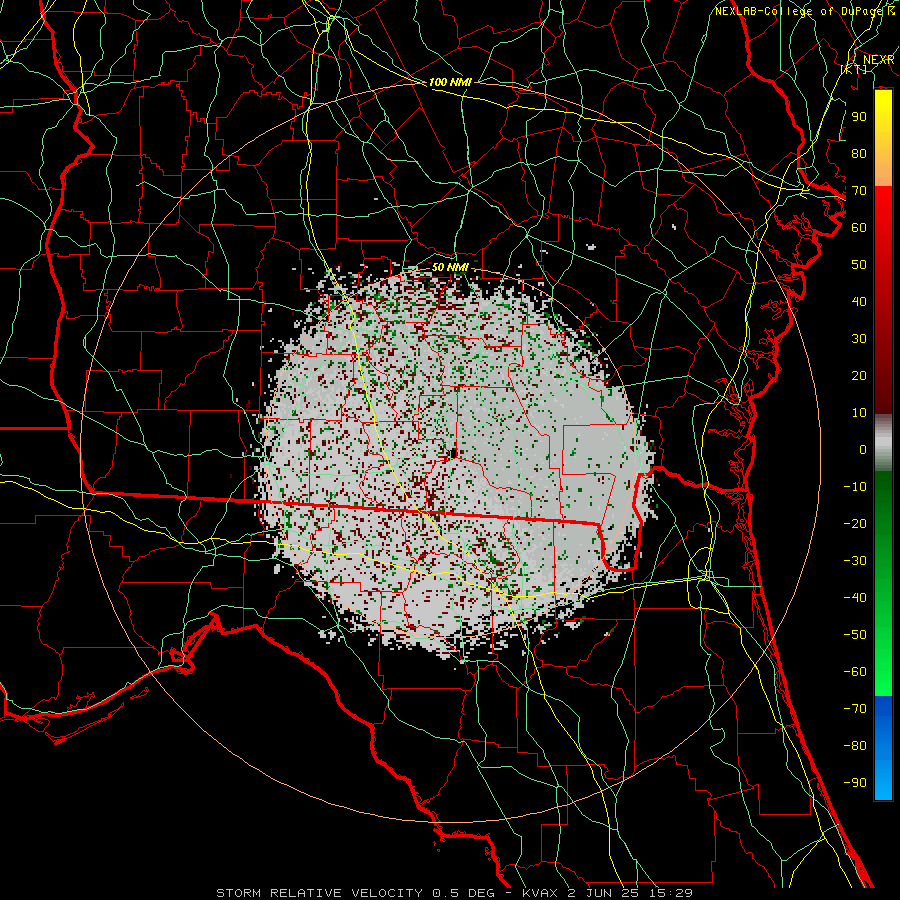Click the "50 NMI" range ring label
The width and height of the screenshot is (900, 900).
450,267
